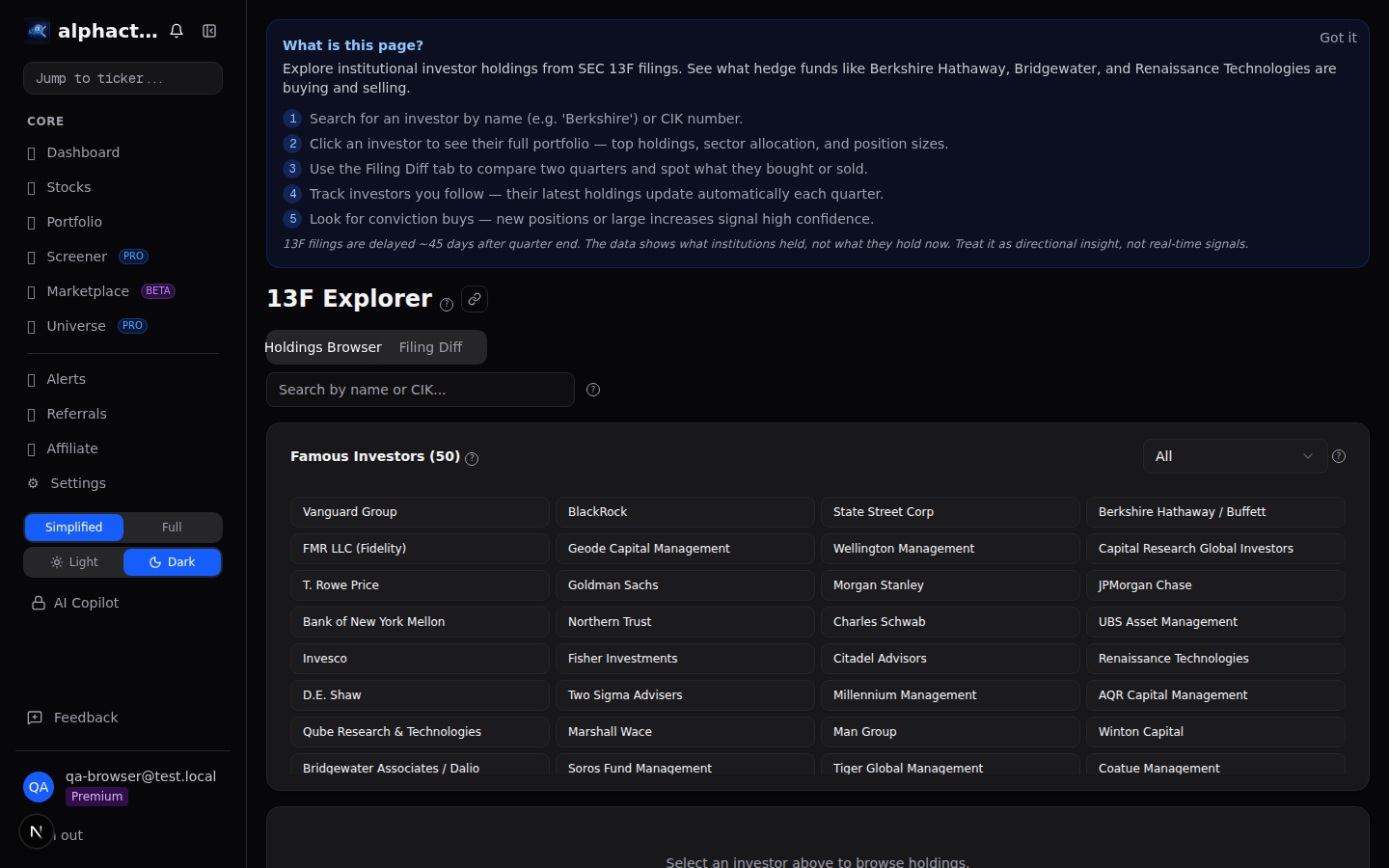Open the help icon beside the search bar
Viewport: 1389px width, 868px height.
pos(592,390)
